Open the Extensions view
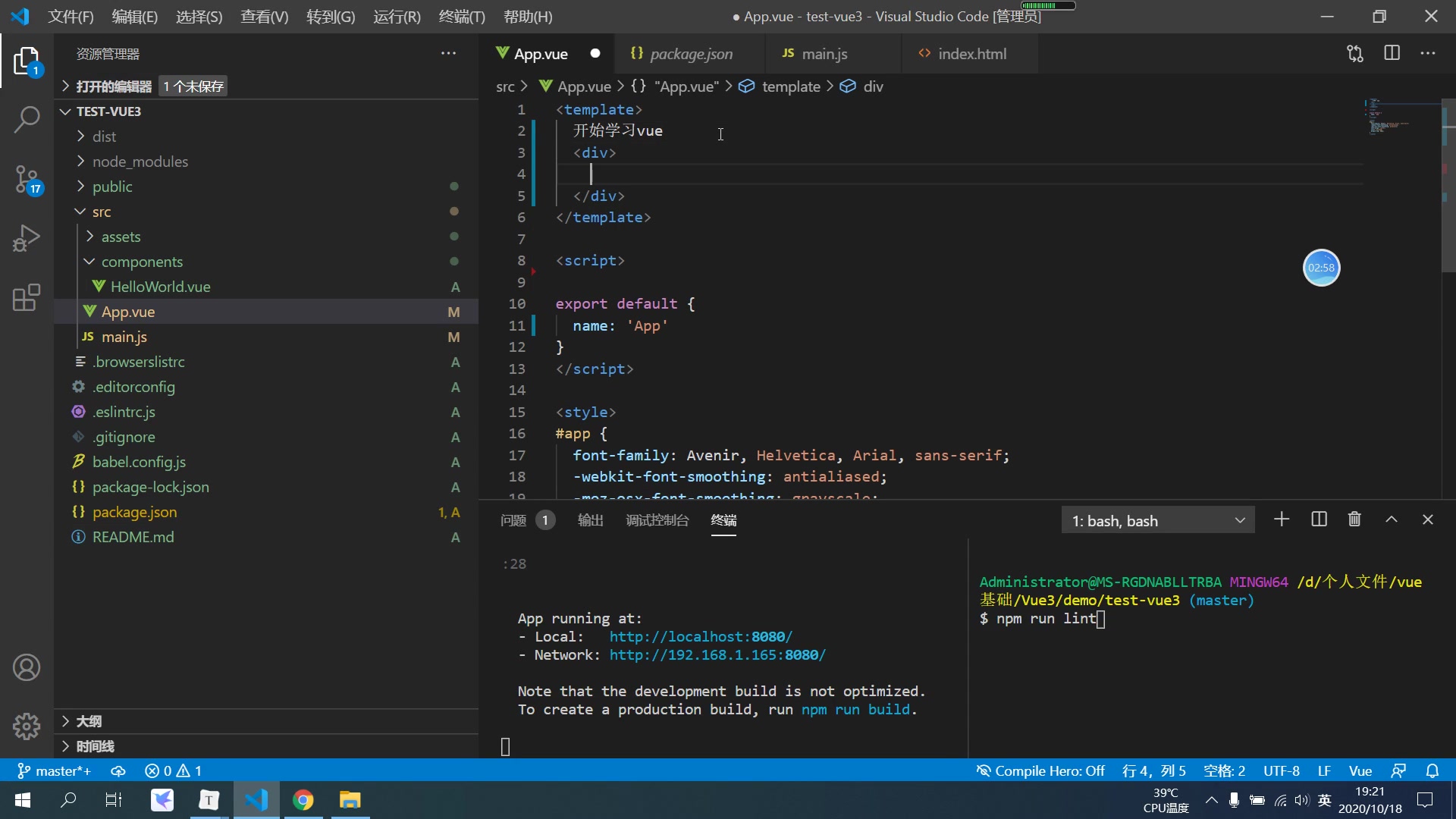This screenshot has height=819, width=1456. click(27, 298)
